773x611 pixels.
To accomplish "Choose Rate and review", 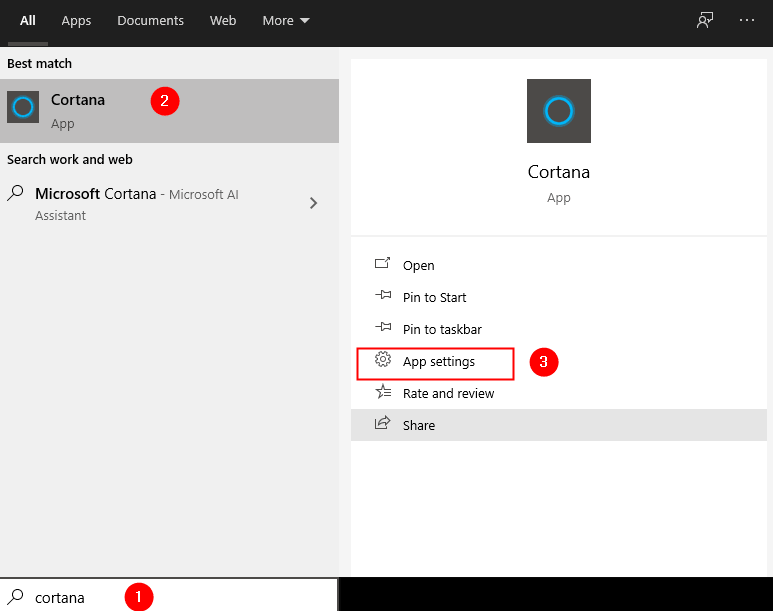I will pos(448,393).
